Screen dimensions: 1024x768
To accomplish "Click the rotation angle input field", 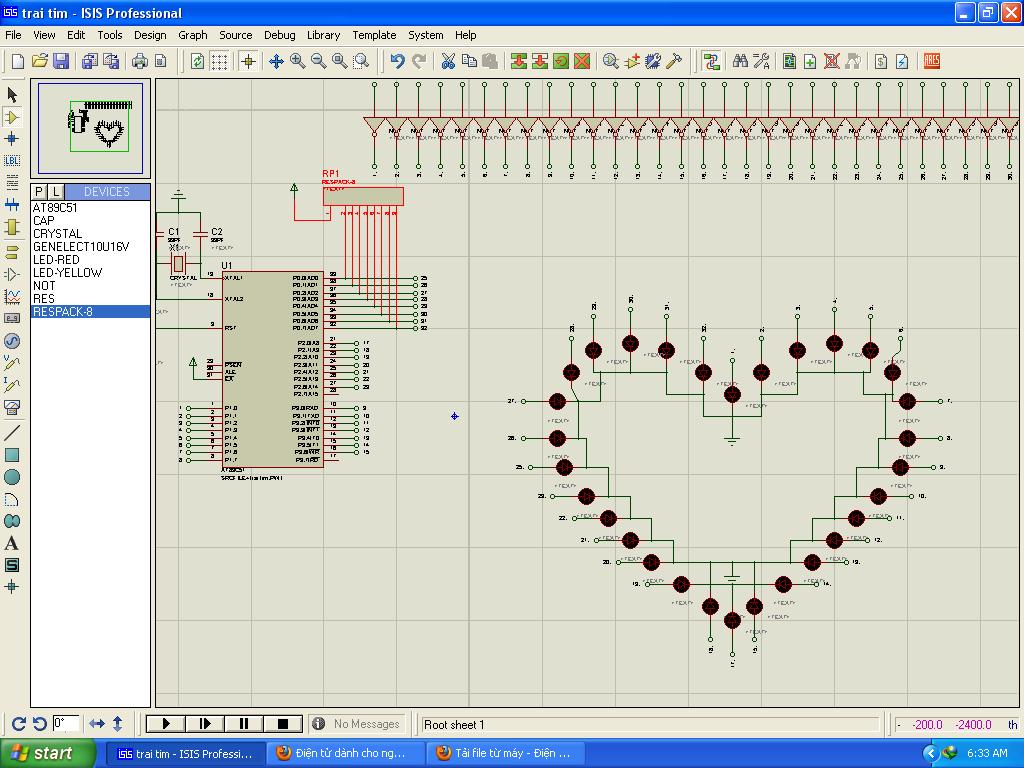I will [x=66, y=724].
